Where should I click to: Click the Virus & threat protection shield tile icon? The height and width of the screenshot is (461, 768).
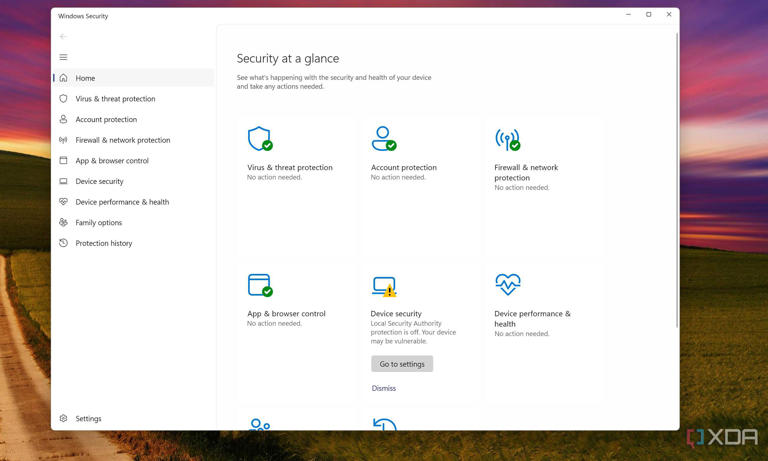click(x=260, y=139)
